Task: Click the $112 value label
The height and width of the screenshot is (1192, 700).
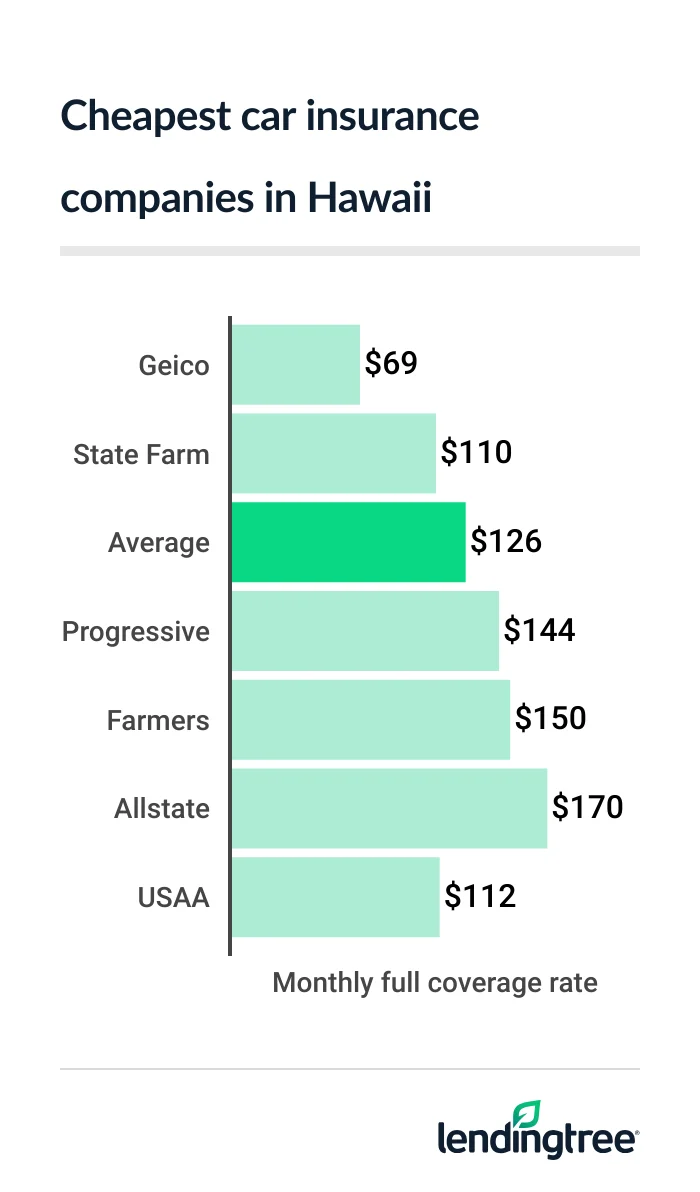Action: [480, 897]
